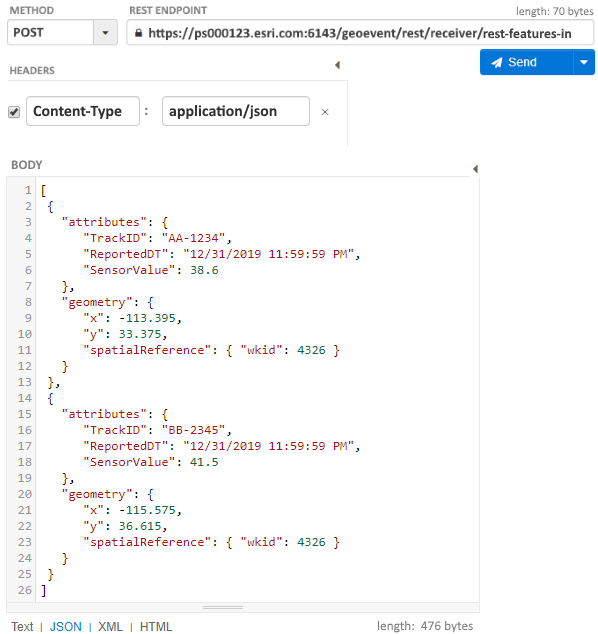Click the "BB-2345" TrackID value
The width and height of the screenshot is (598, 634).
[193, 430]
